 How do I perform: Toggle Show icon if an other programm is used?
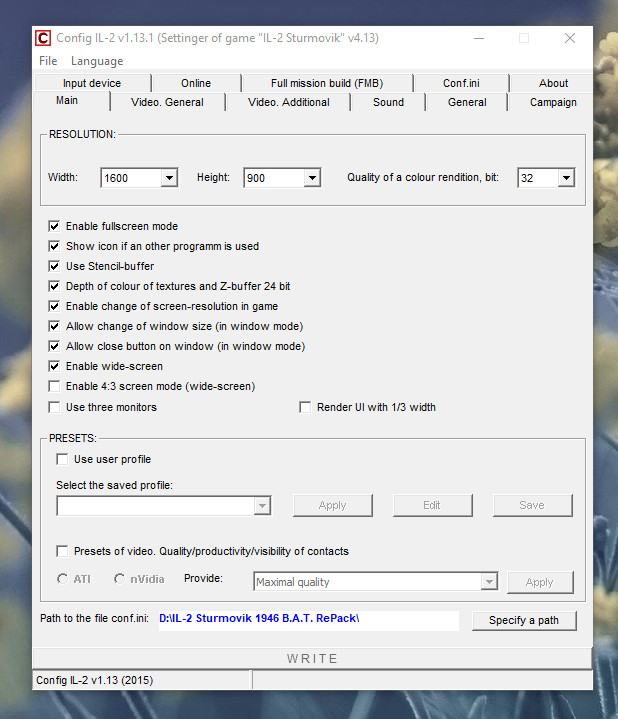point(54,246)
